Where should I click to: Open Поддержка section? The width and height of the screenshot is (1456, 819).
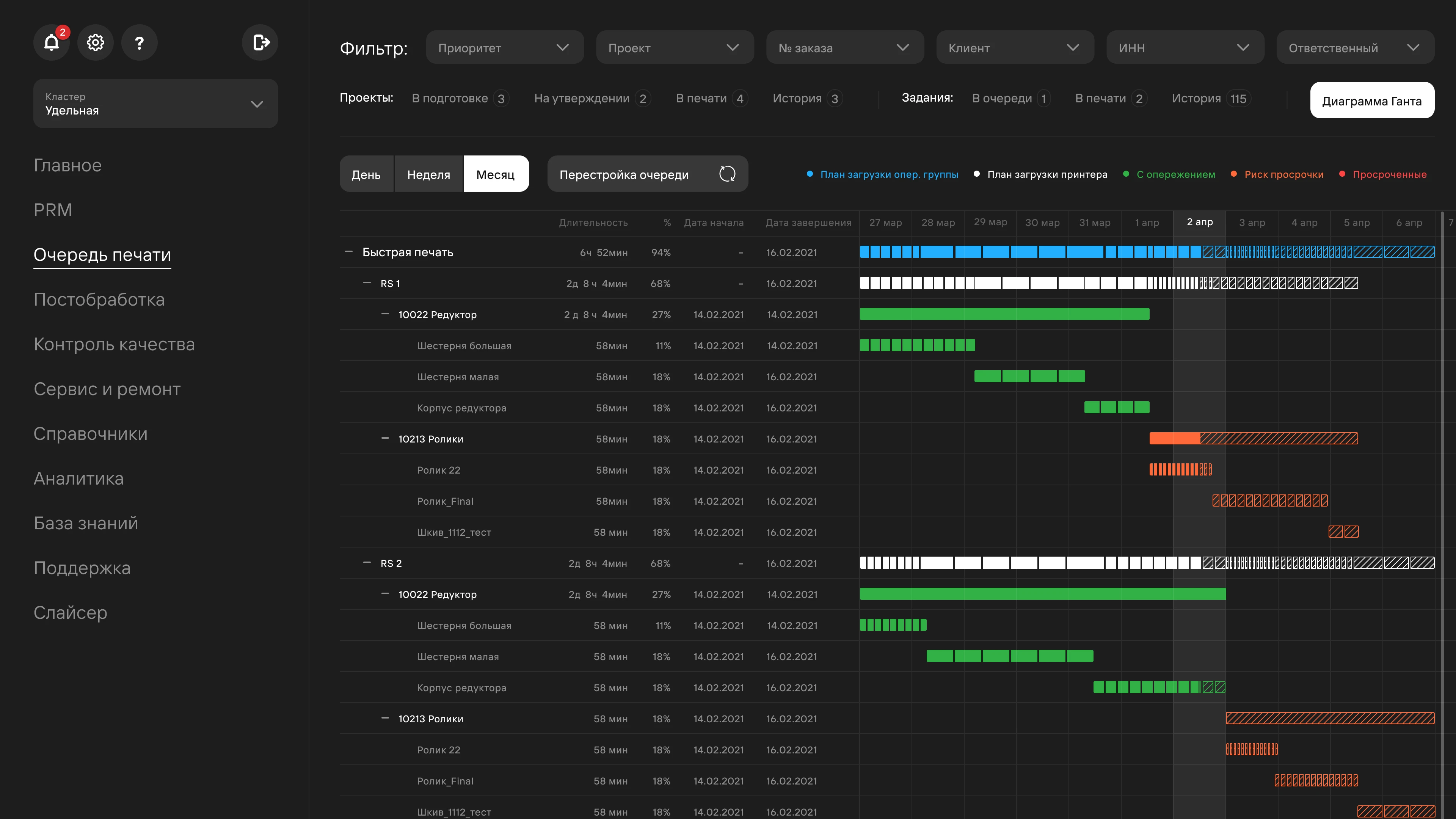click(x=82, y=568)
